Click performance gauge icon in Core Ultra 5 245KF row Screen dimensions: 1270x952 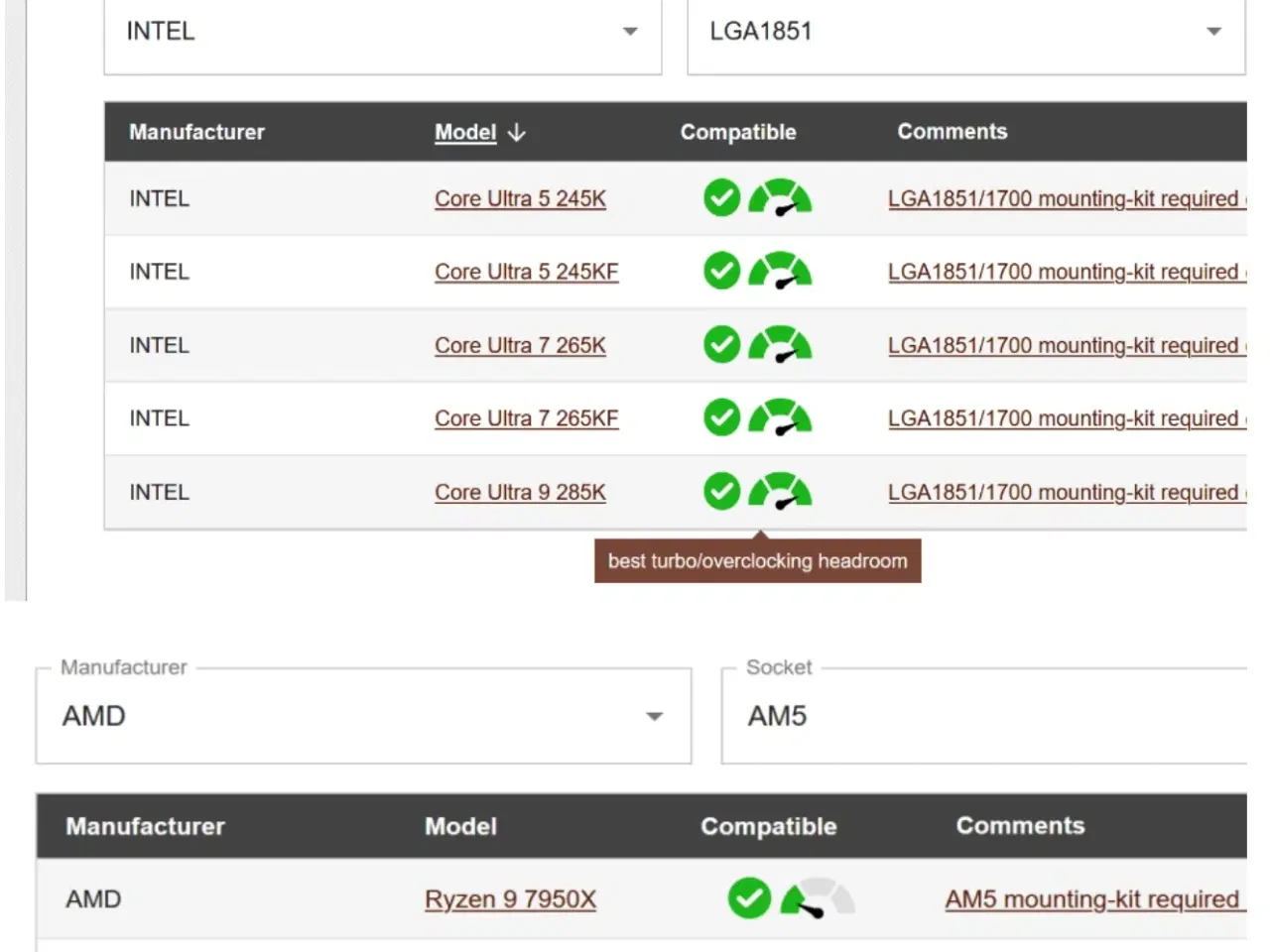pos(780,271)
